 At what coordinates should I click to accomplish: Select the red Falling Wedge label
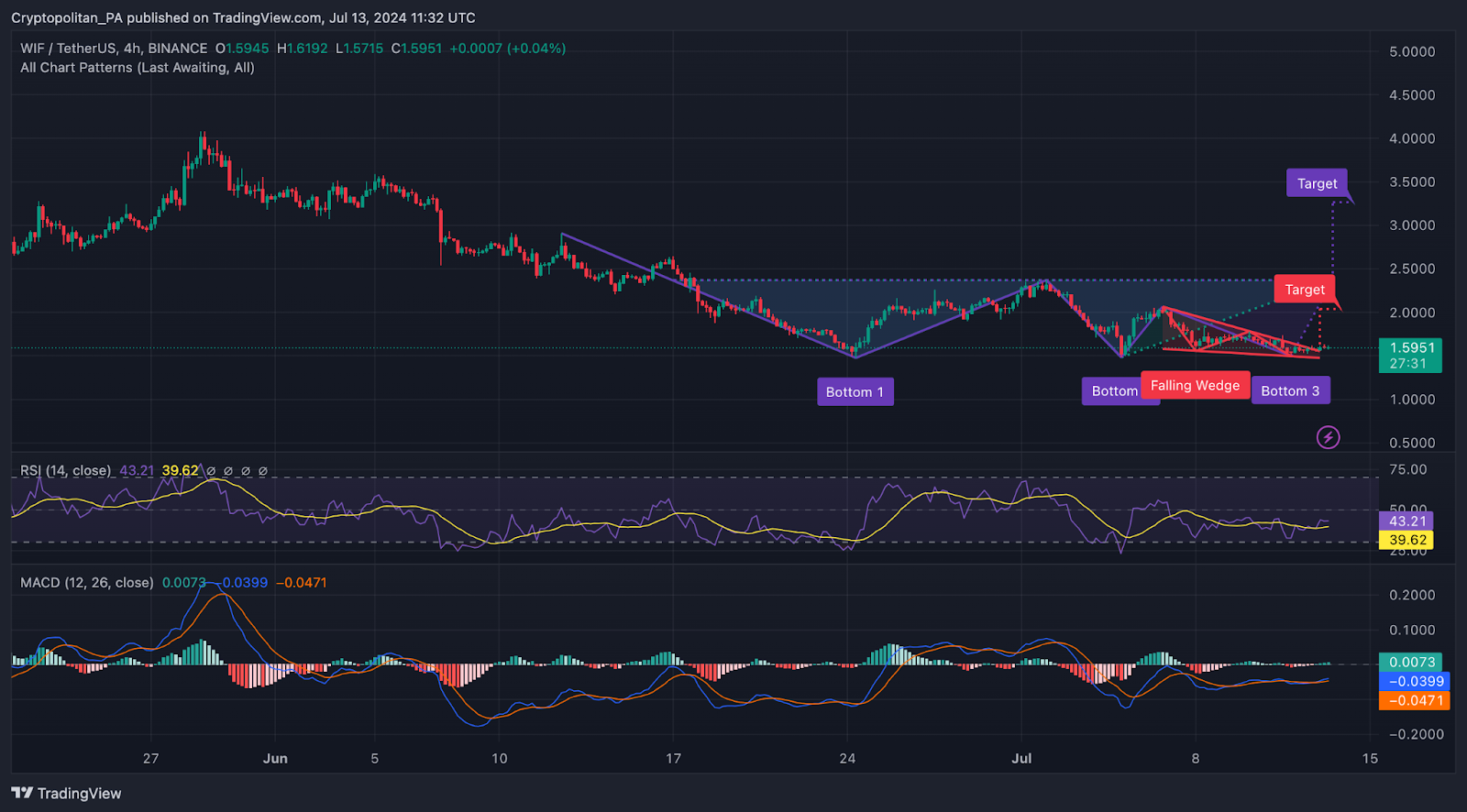(1195, 386)
